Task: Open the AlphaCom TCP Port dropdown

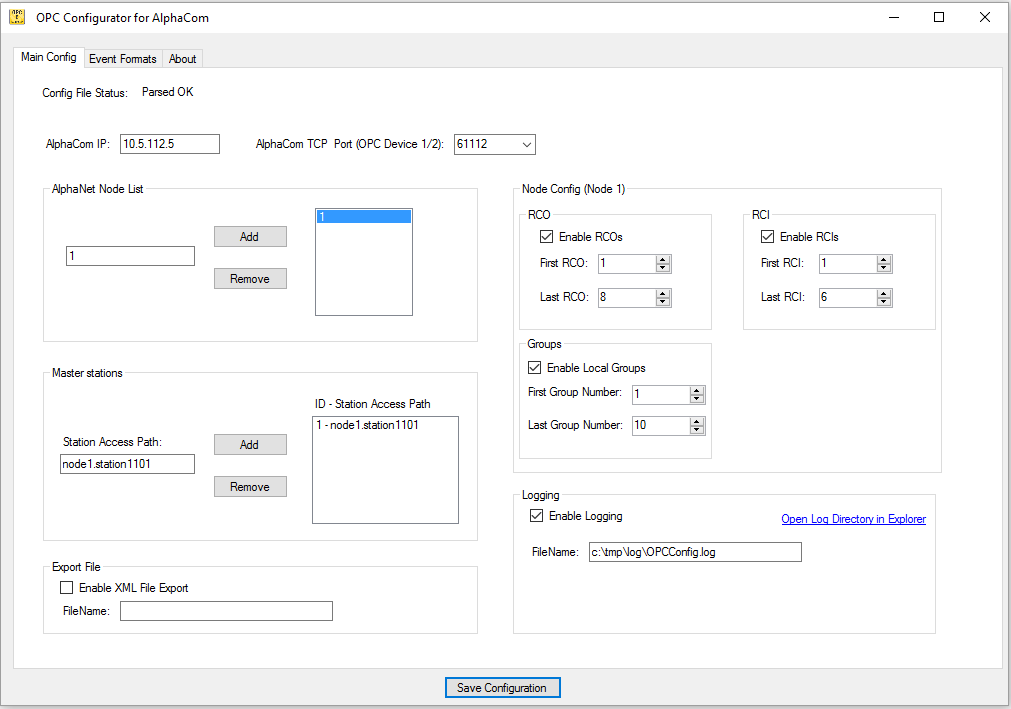Action: click(x=527, y=144)
